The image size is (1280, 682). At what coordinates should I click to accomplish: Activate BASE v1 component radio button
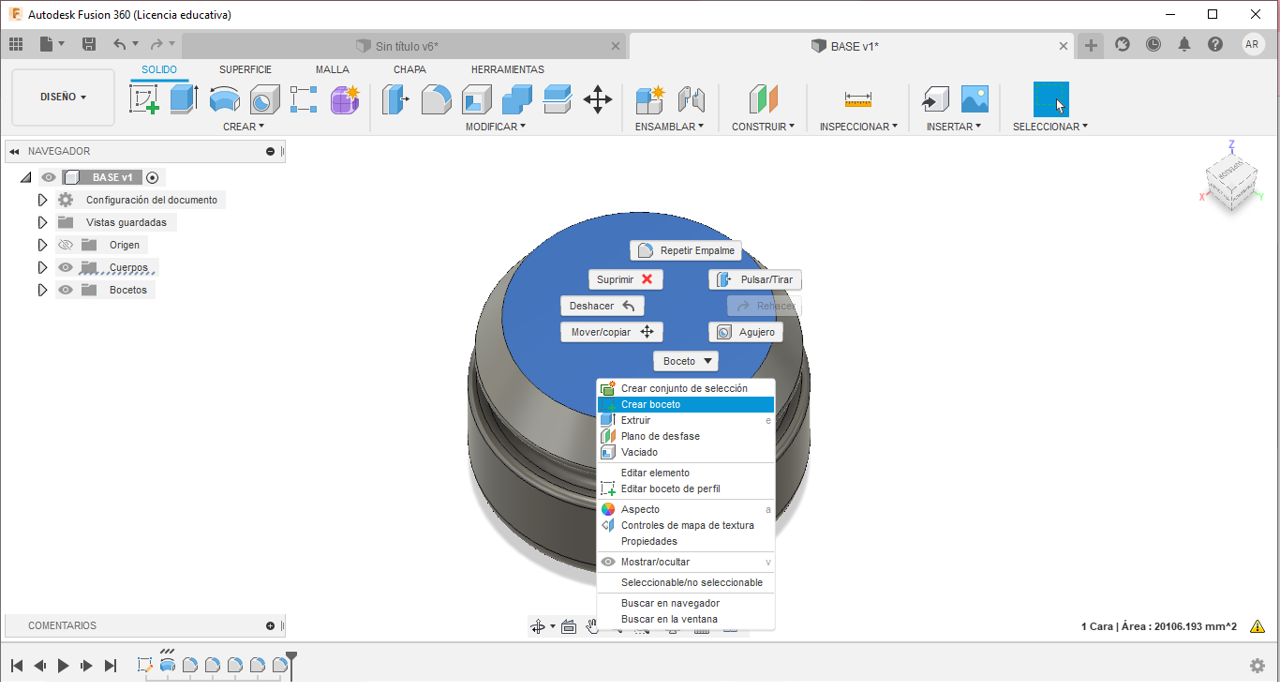pos(152,178)
